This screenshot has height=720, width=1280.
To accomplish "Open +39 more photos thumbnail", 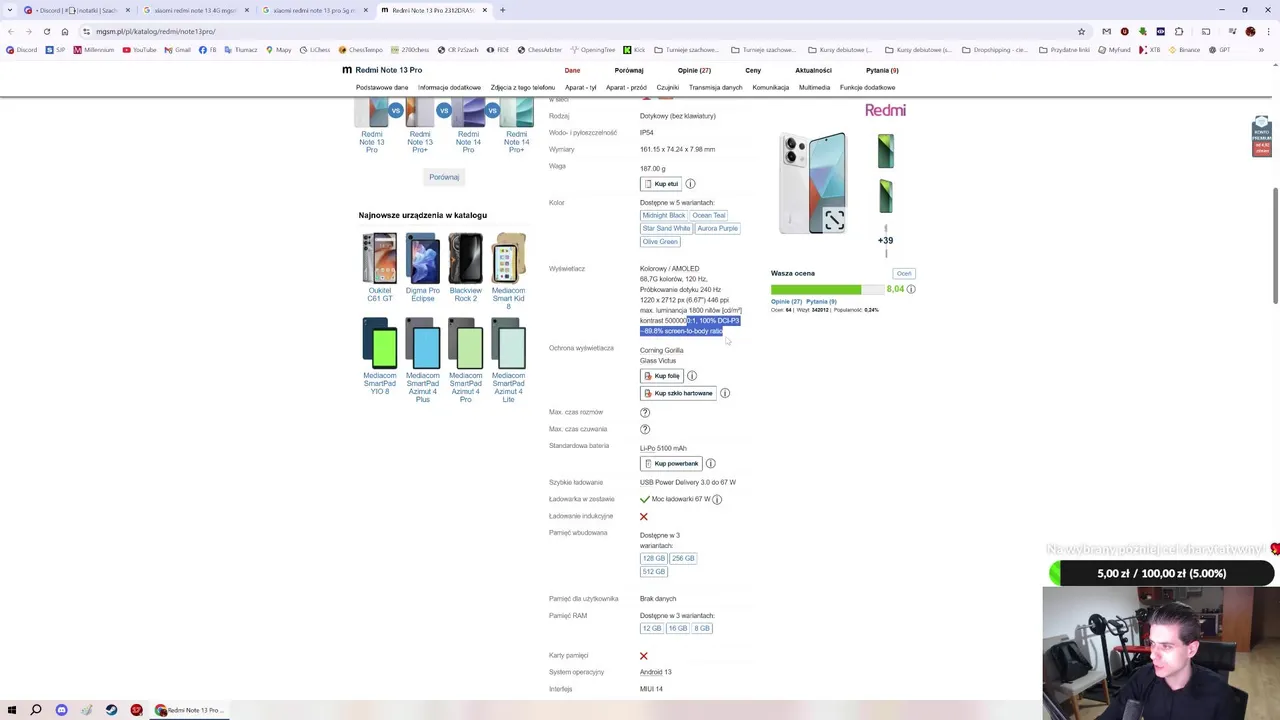I will coord(885,240).
